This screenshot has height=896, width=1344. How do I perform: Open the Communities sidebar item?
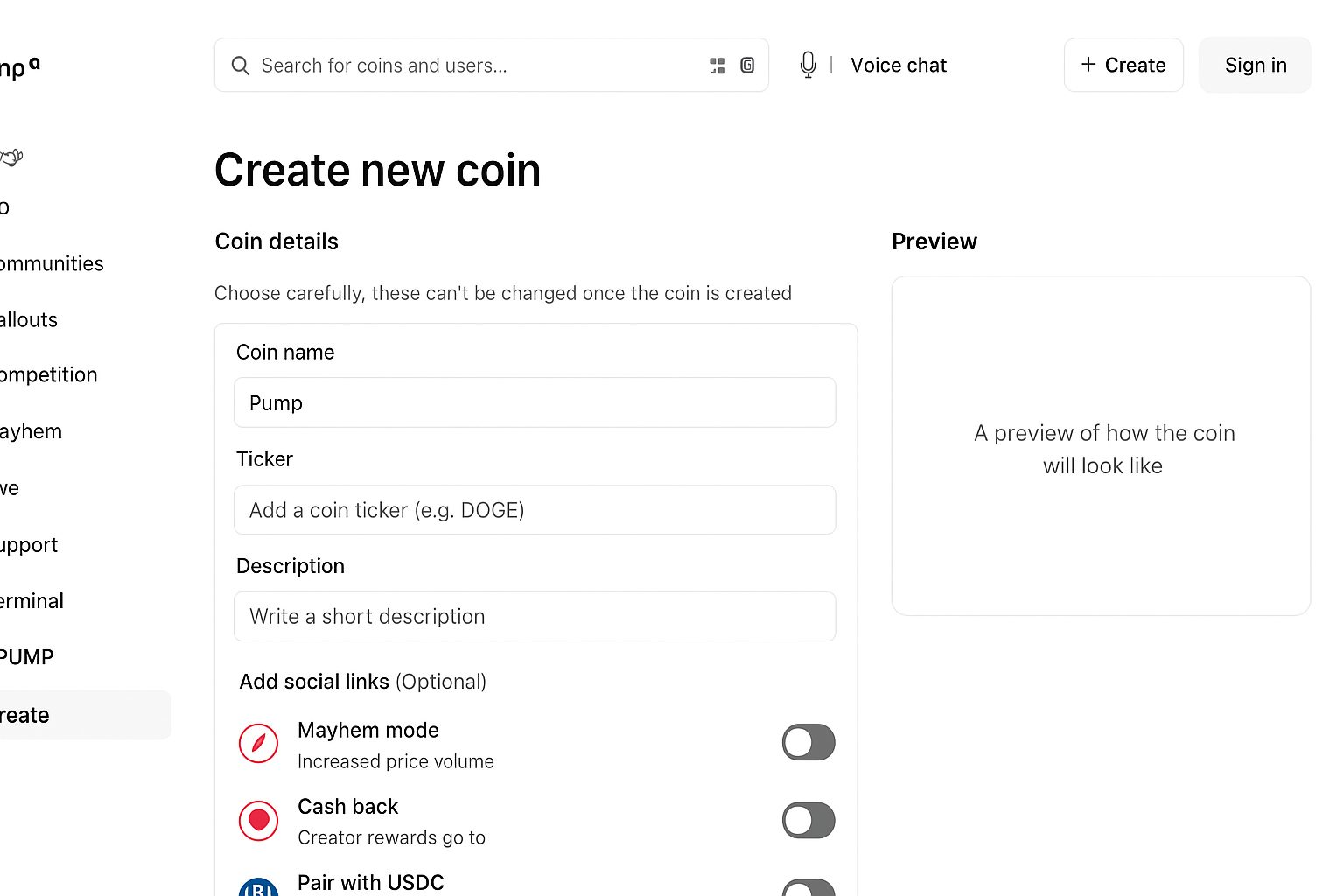coord(52,264)
